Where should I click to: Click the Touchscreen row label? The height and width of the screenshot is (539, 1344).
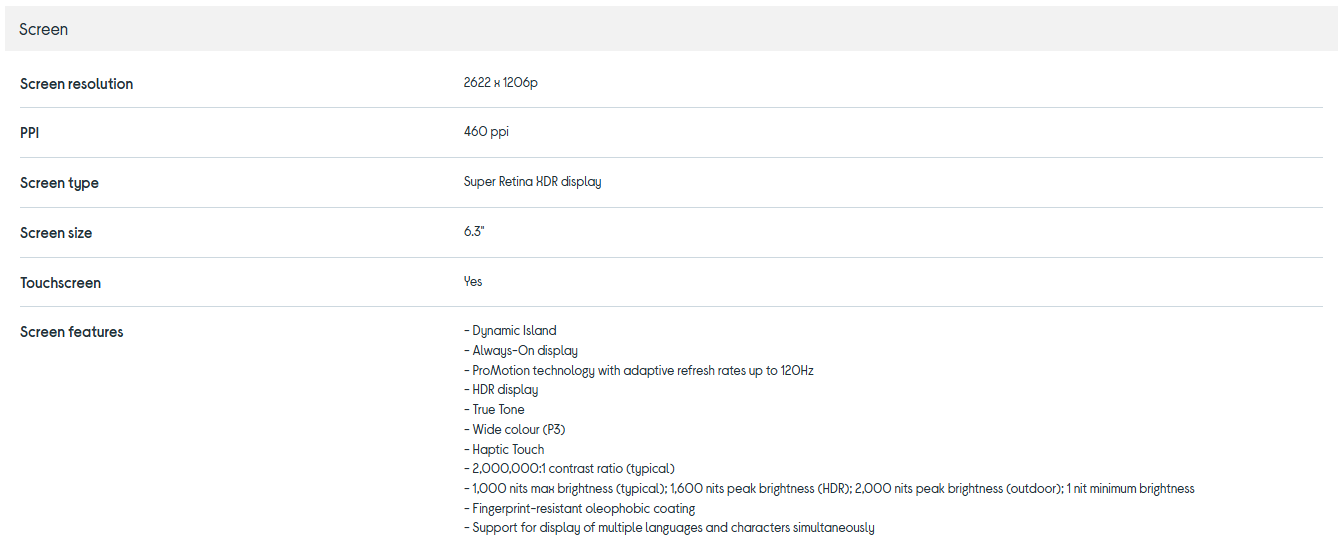click(60, 283)
